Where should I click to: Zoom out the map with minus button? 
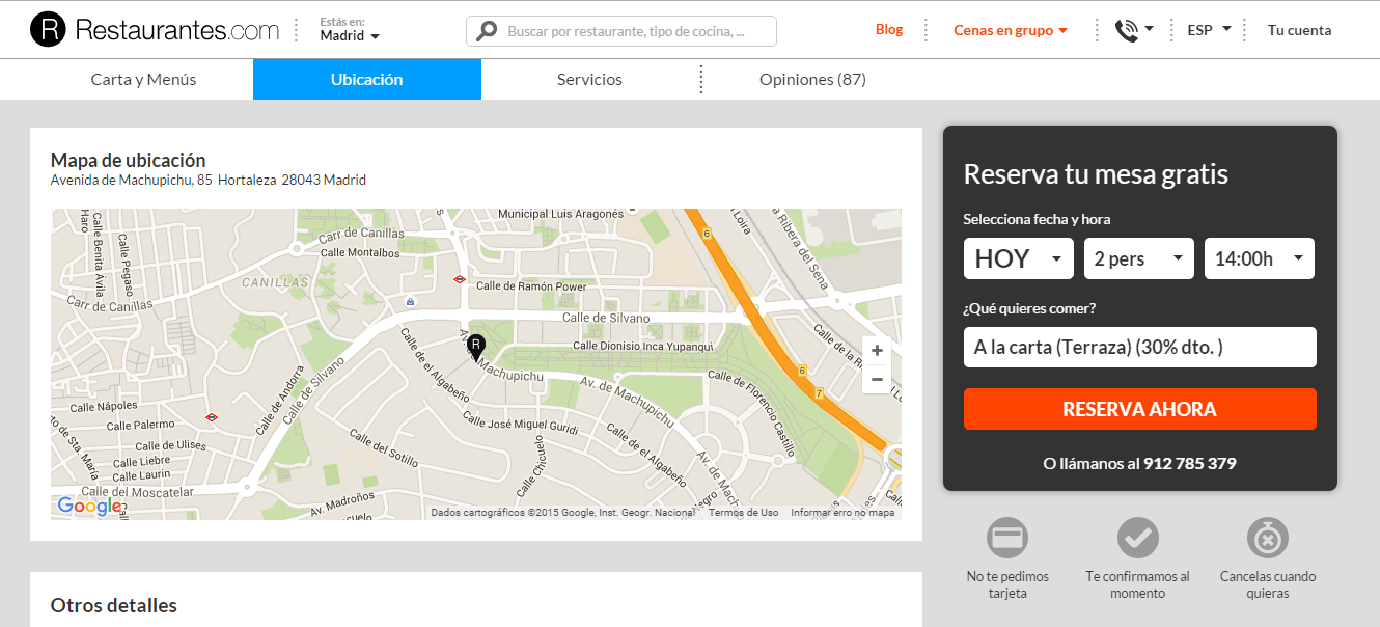click(877, 379)
